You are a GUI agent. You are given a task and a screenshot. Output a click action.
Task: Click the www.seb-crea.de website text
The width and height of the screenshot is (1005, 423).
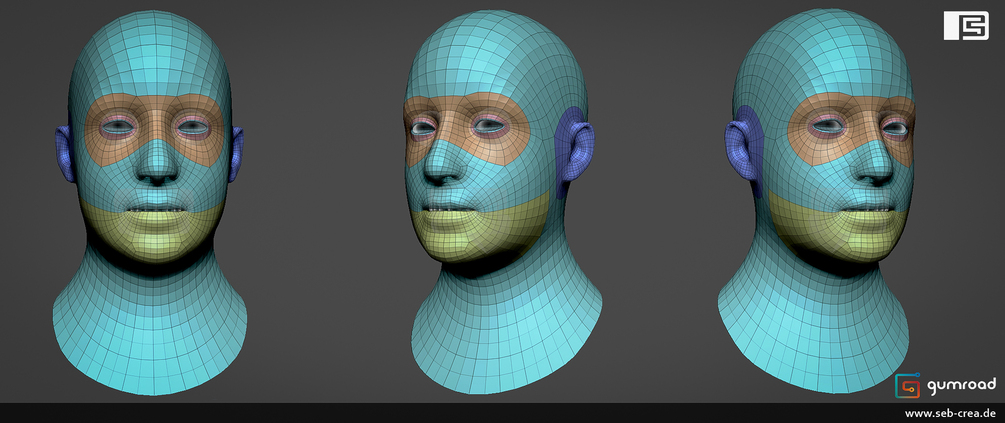click(x=951, y=414)
